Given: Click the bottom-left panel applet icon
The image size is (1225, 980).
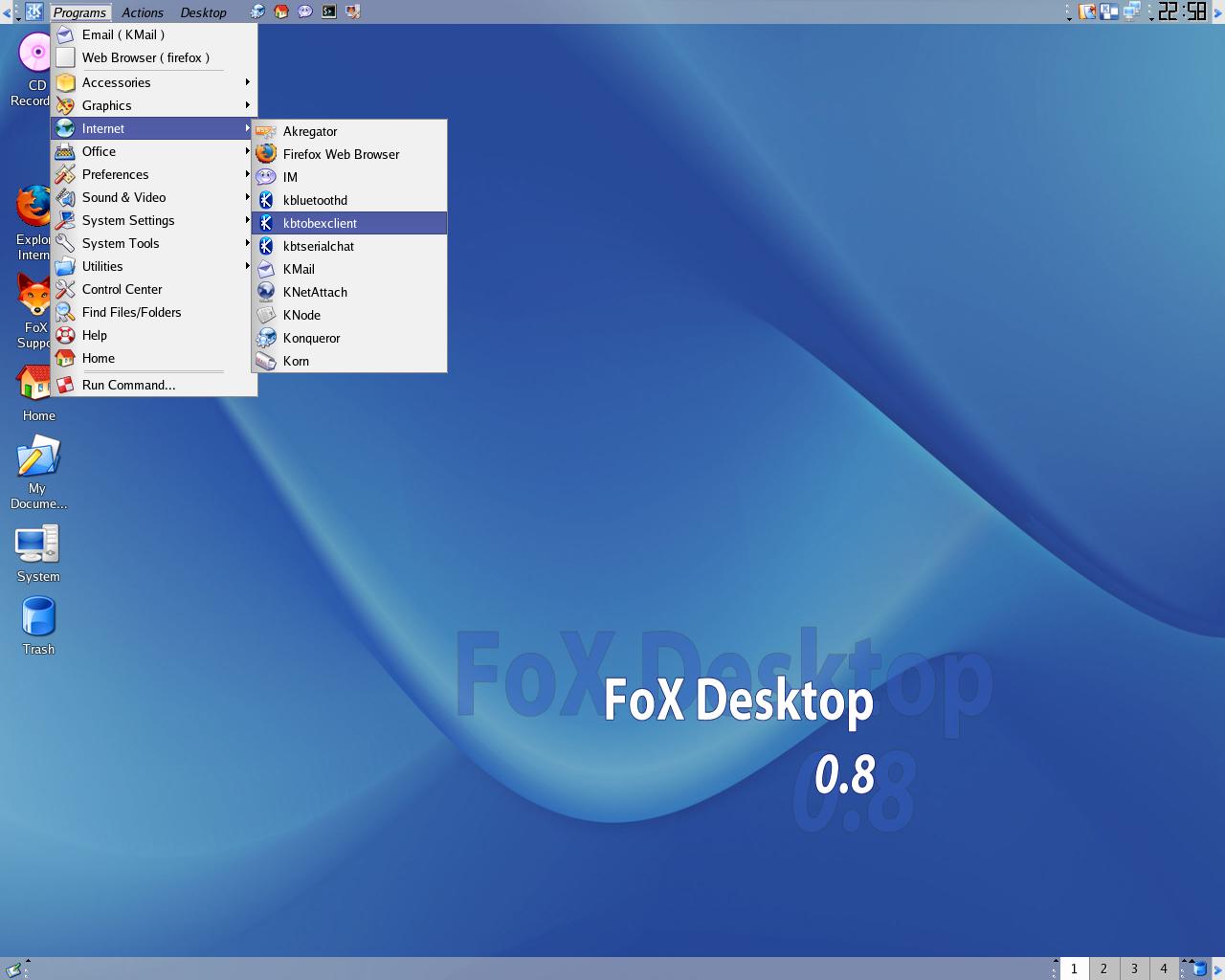Looking at the screenshot, I should (x=13, y=969).
